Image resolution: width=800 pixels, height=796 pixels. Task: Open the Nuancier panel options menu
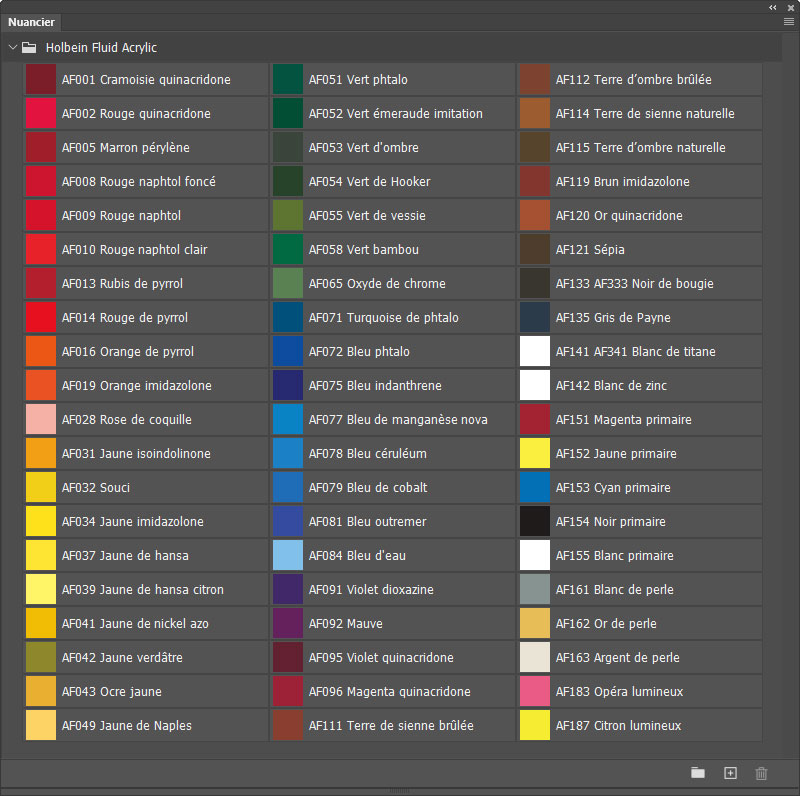click(x=788, y=21)
